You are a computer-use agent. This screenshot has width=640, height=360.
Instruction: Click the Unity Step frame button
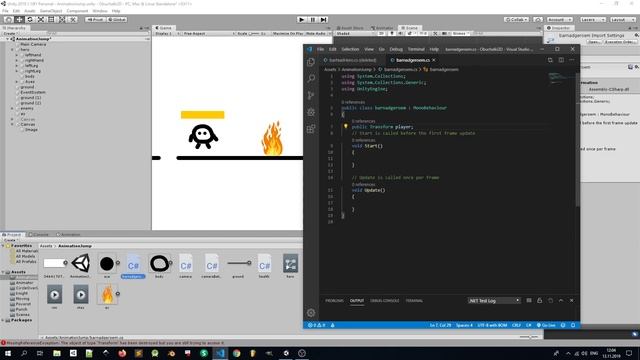[323, 20]
